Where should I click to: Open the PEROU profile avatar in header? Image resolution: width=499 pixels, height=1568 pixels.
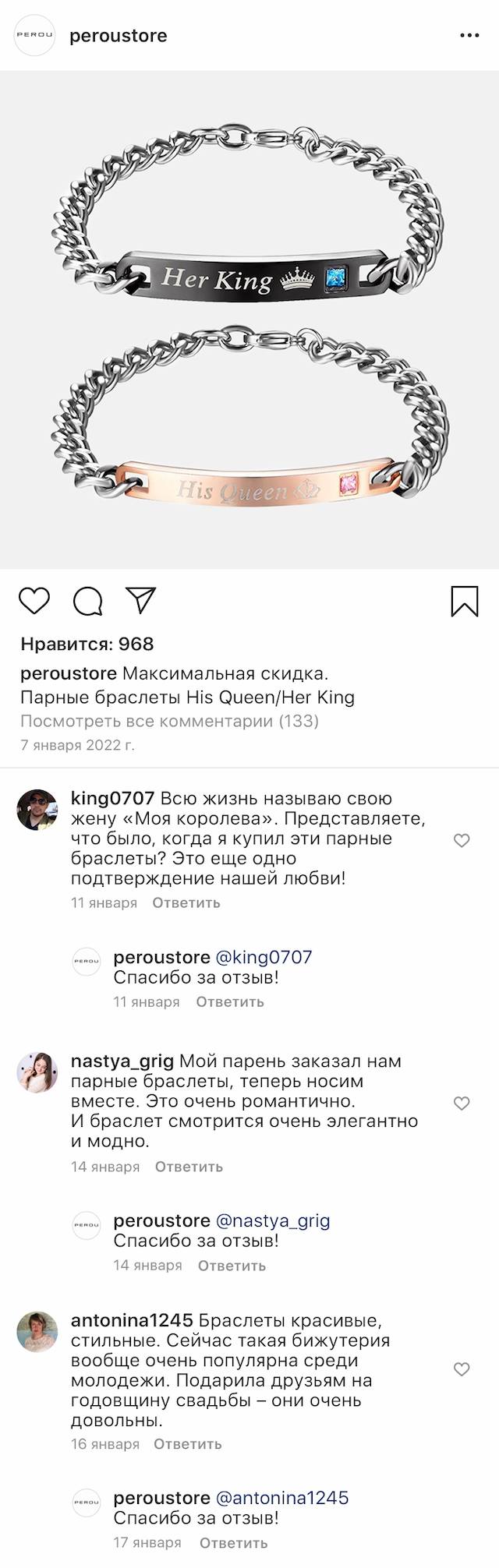click(x=35, y=36)
